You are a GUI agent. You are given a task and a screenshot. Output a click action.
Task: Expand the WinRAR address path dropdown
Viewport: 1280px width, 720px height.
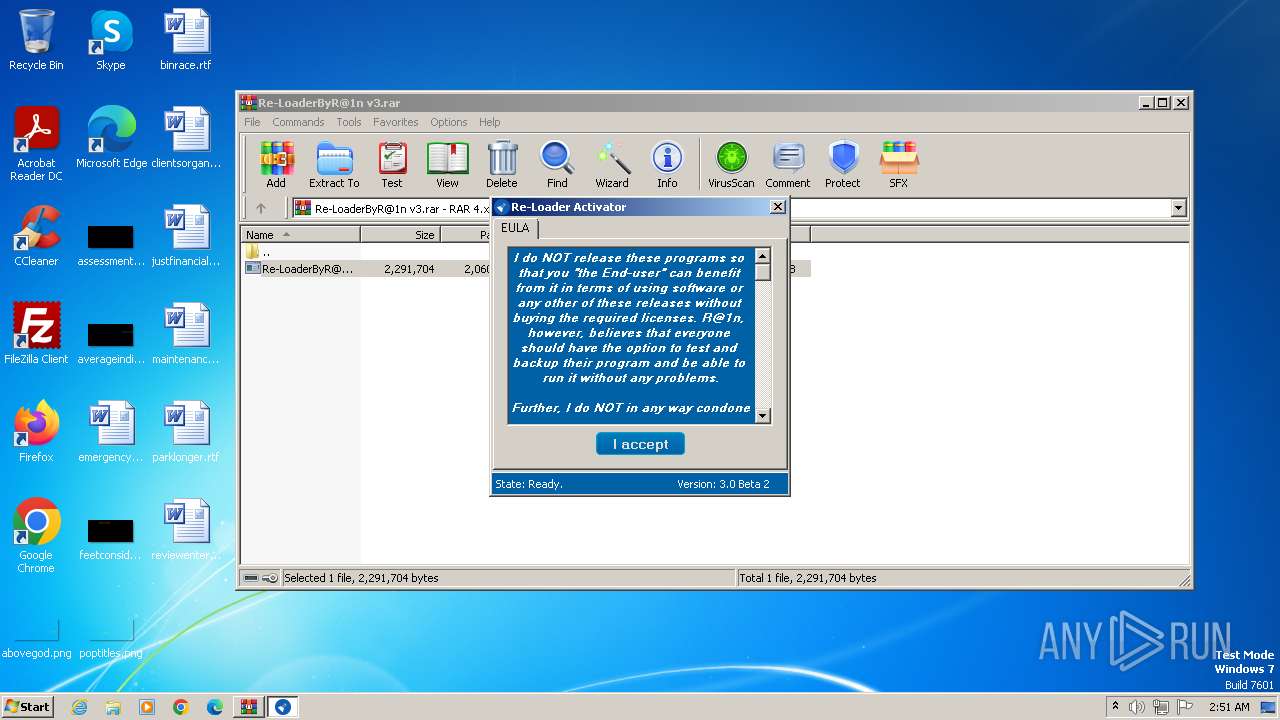[x=1178, y=208]
